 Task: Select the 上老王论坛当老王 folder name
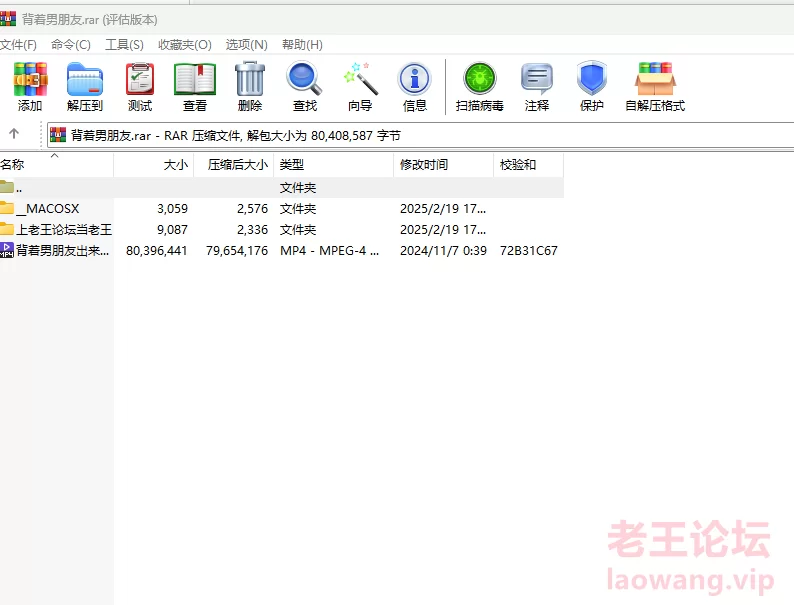coord(64,229)
